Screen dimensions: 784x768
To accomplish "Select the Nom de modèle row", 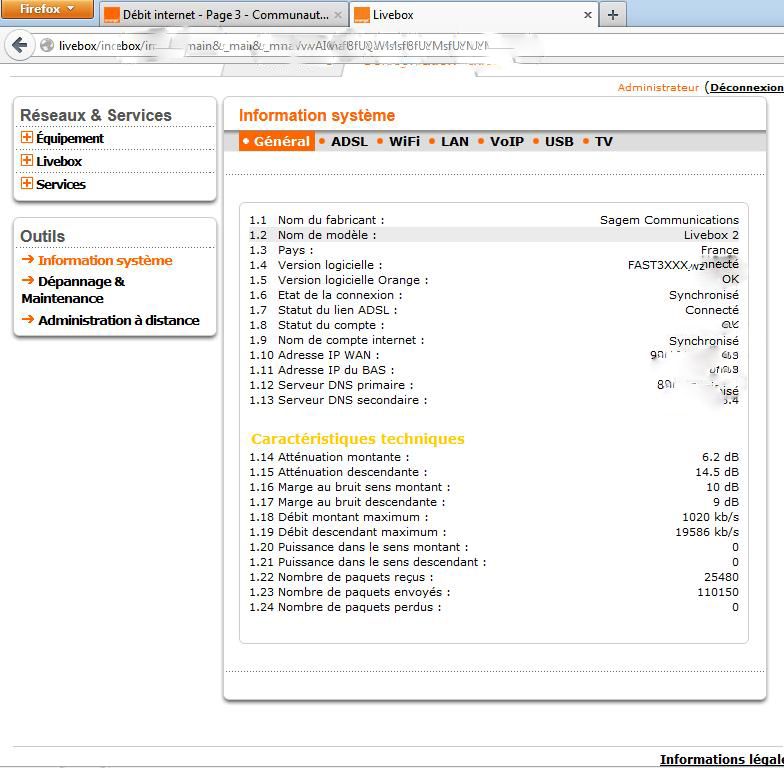I will point(494,235).
